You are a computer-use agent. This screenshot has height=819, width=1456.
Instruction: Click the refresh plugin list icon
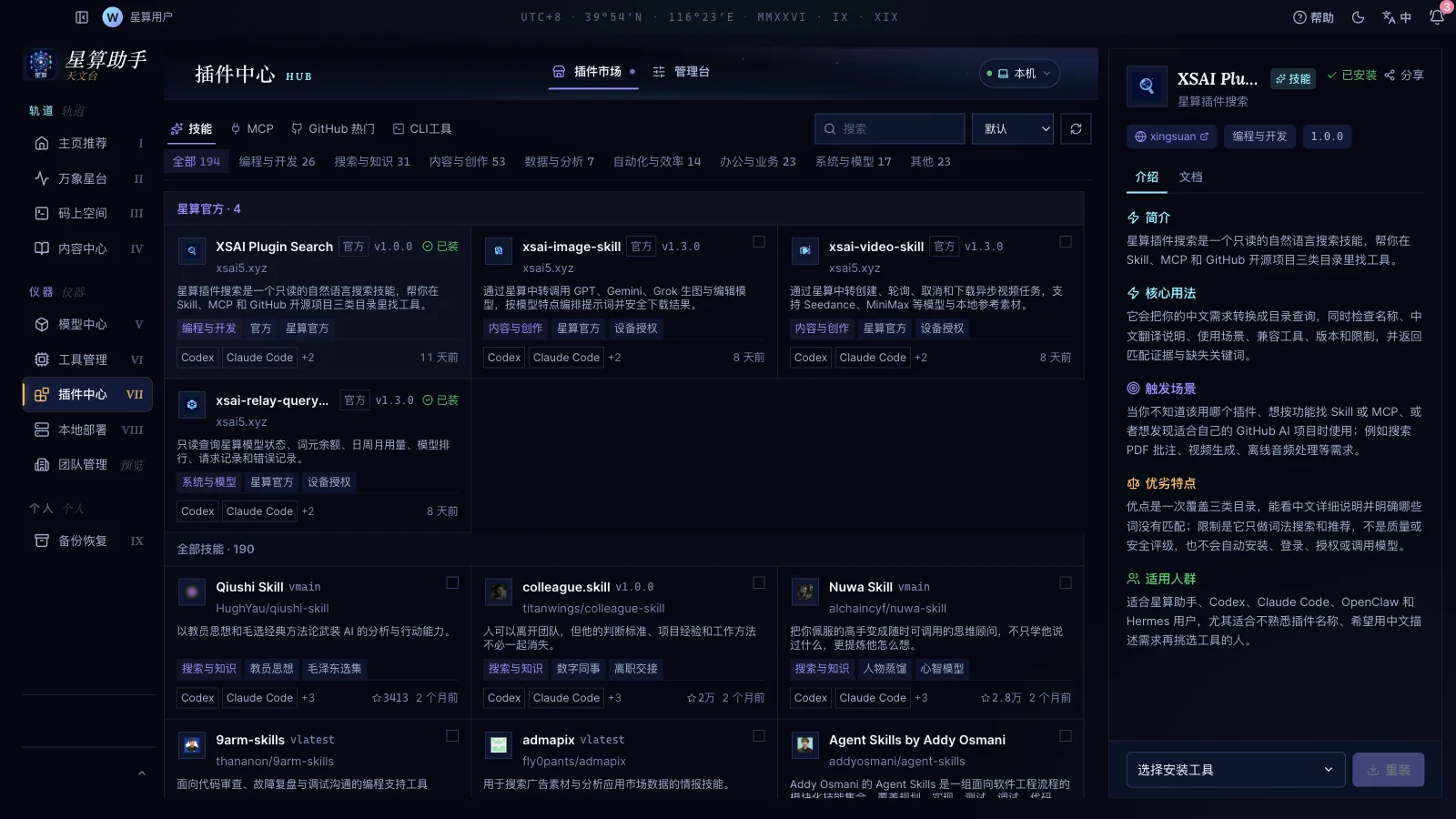(1076, 129)
